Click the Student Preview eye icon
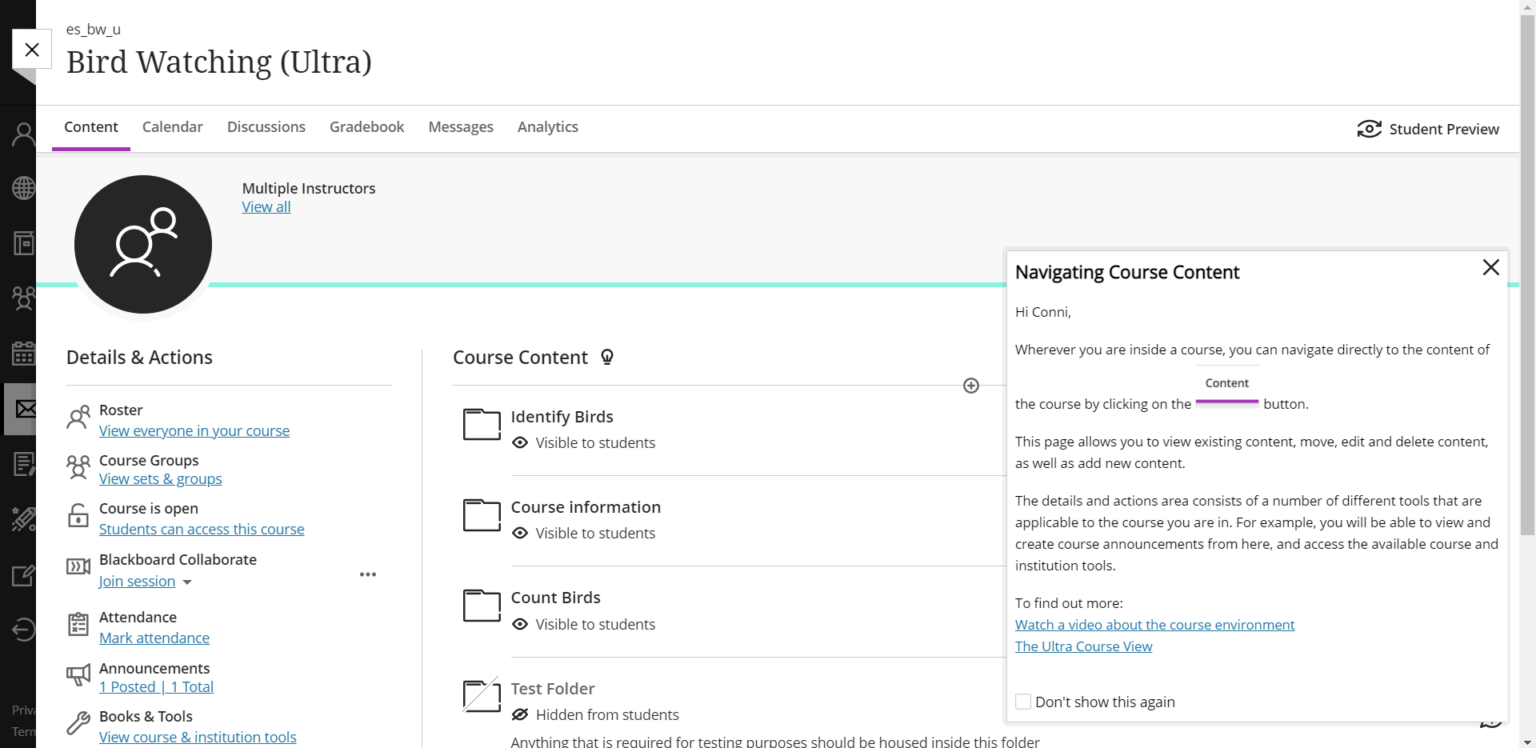 click(1369, 129)
